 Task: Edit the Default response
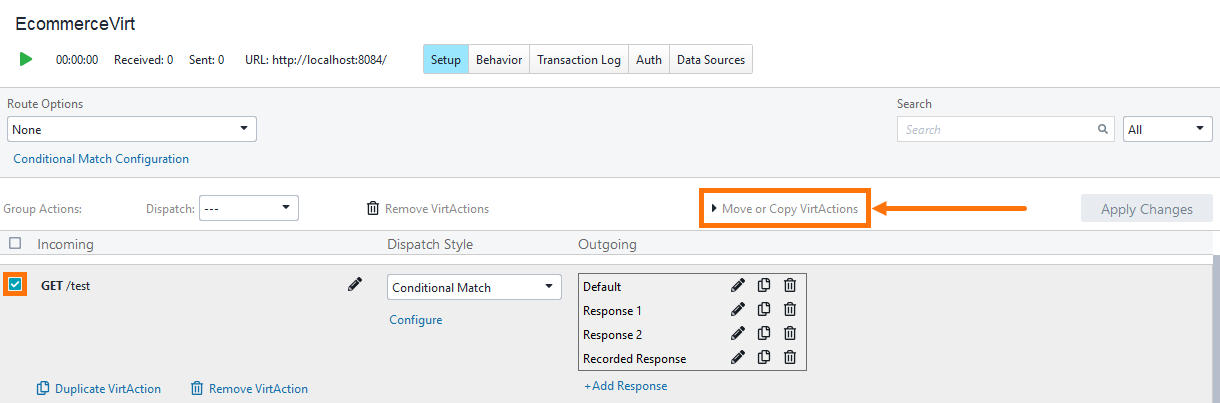point(738,285)
